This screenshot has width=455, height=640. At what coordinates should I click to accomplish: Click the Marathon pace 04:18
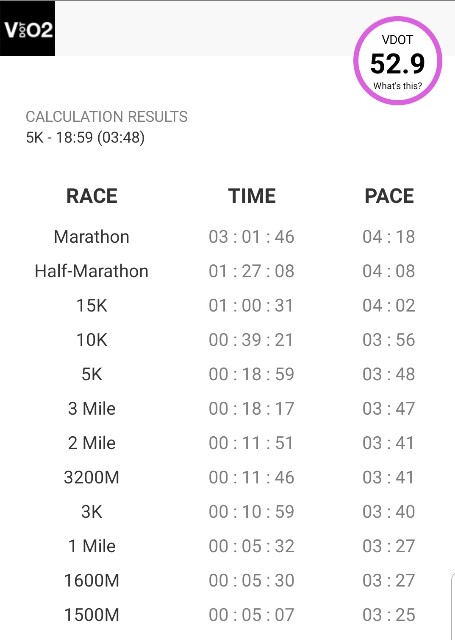pos(388,237)
